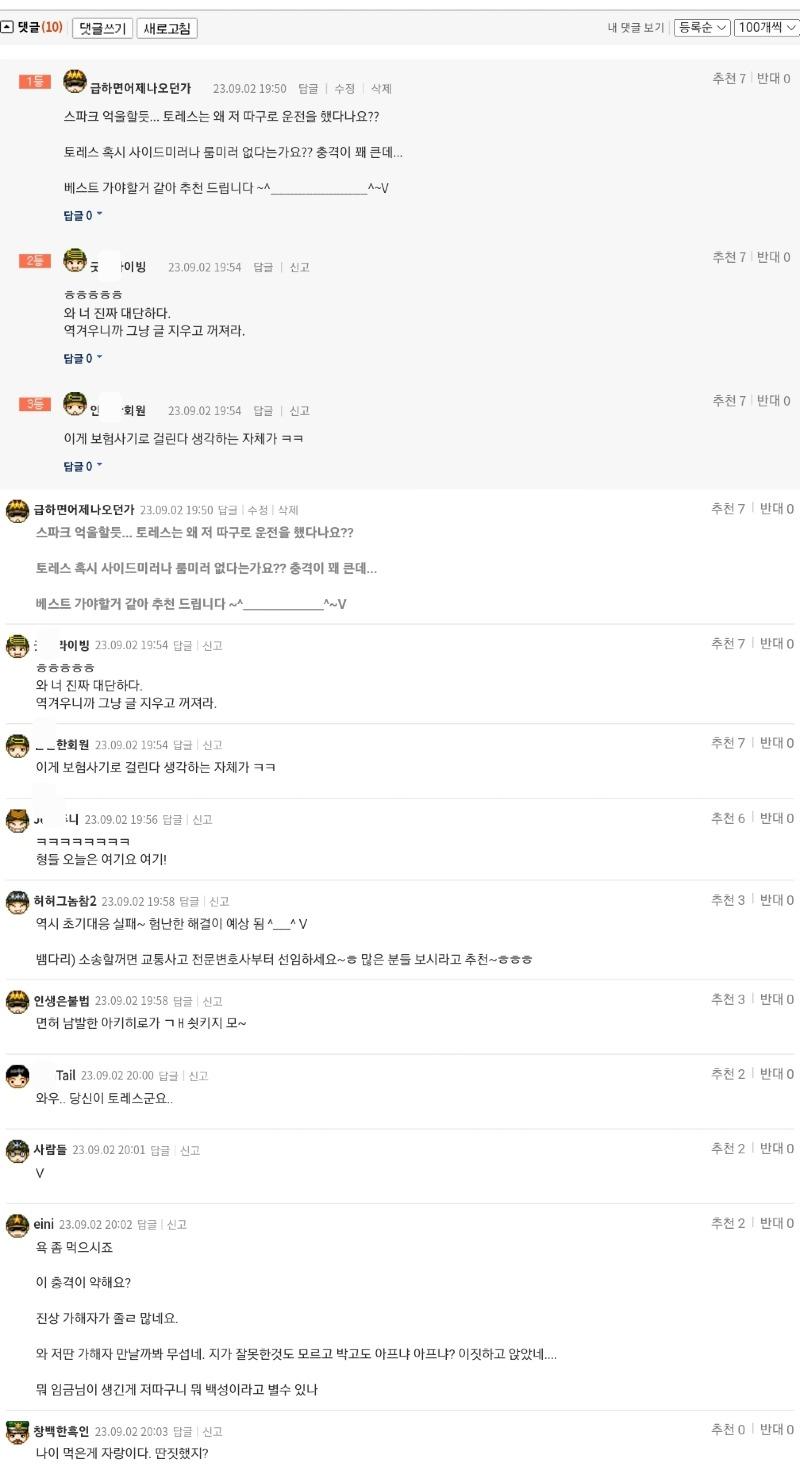Click the 댓글쓰기 button

(x=102, y=28)
